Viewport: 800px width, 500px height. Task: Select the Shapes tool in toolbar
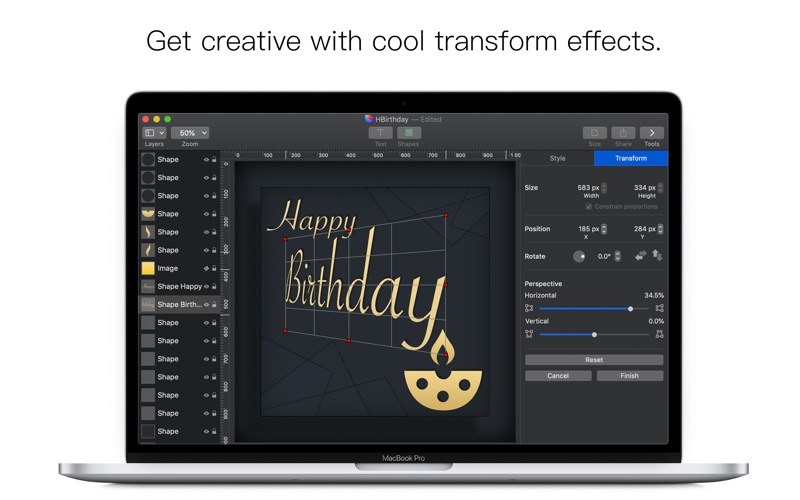(x=409, y=133)
